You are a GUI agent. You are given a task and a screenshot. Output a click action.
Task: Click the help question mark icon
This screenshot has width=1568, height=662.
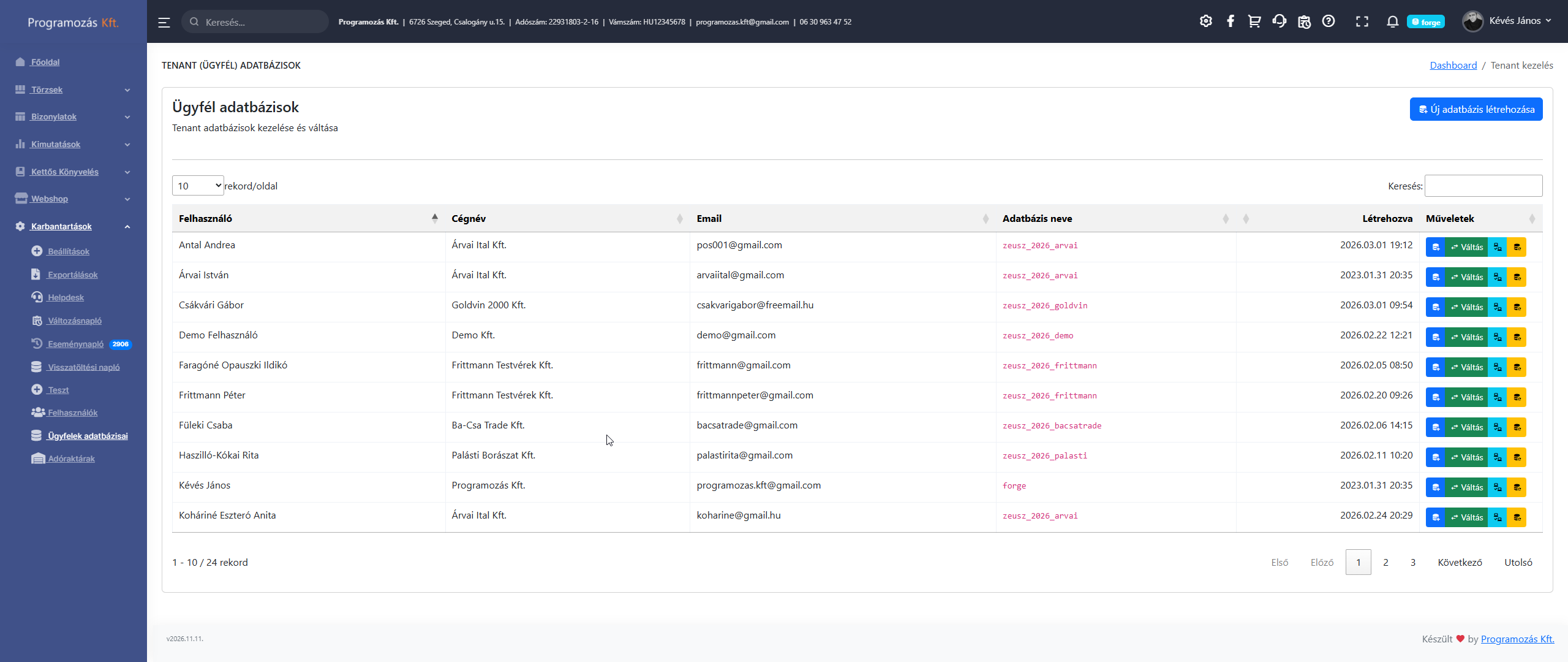pos(1328,21)
